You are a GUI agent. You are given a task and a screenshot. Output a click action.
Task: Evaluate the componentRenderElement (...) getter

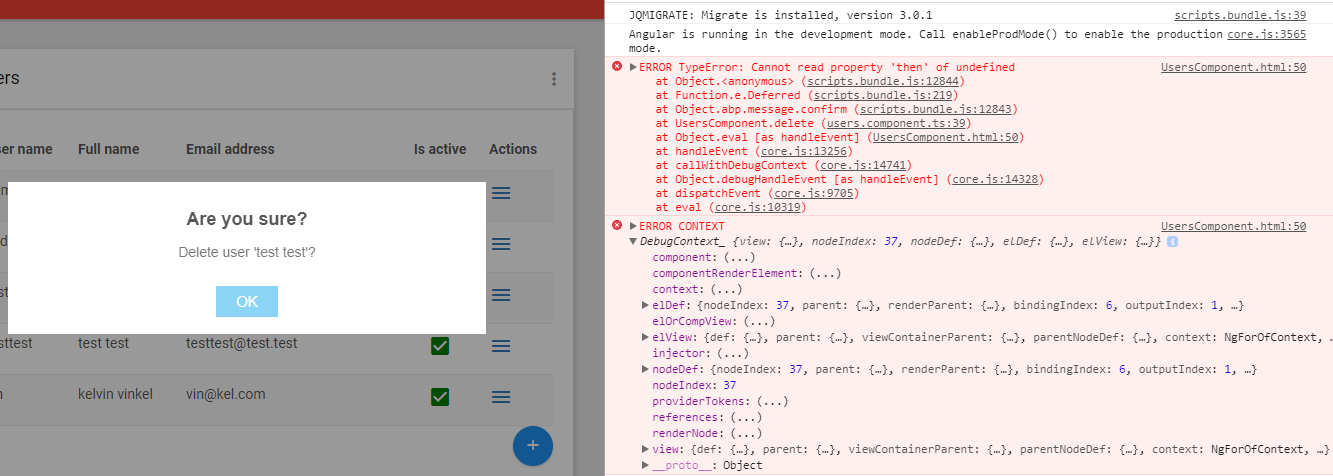click(825, 274)
